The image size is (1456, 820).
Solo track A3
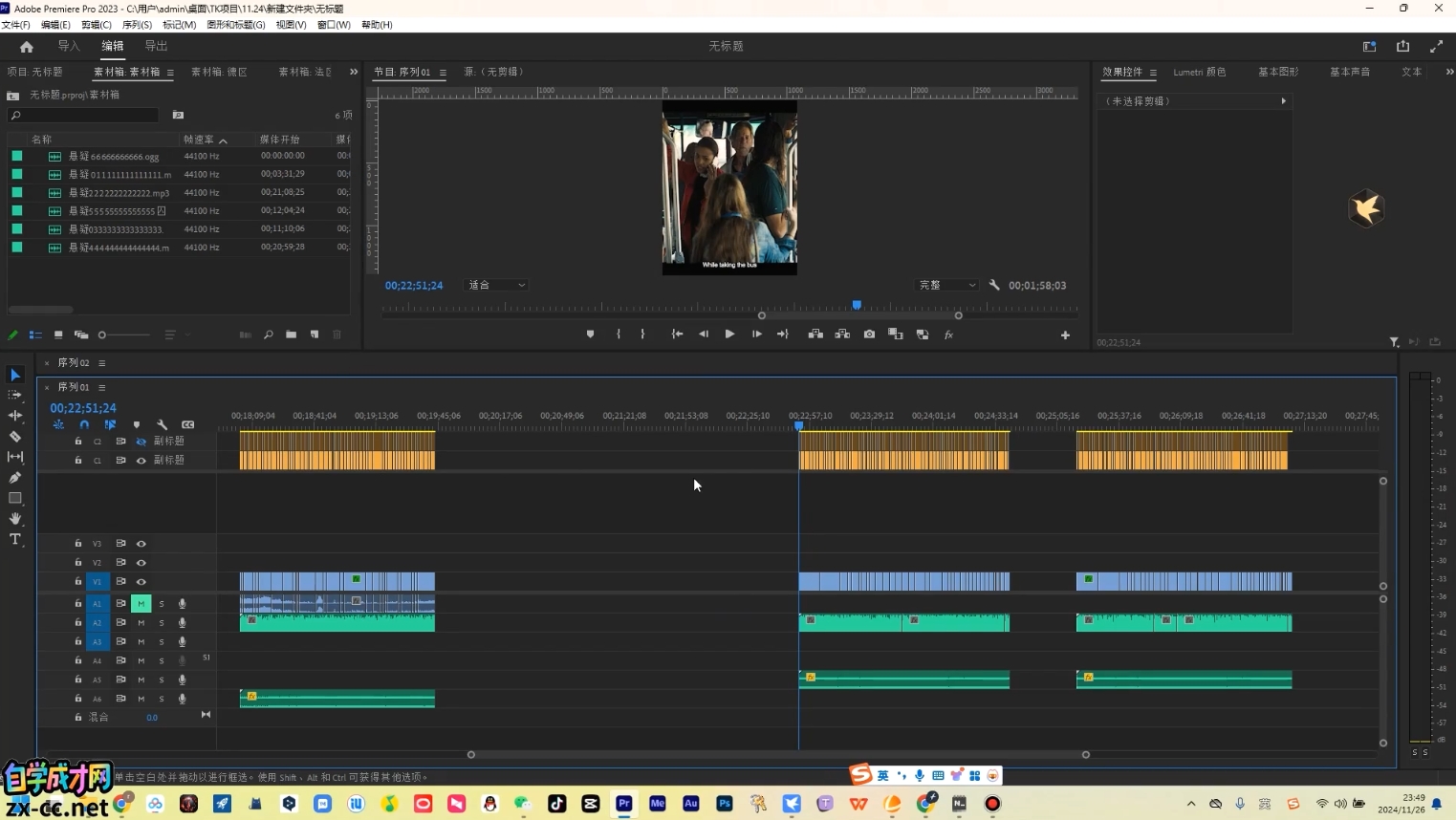[162, 642]
